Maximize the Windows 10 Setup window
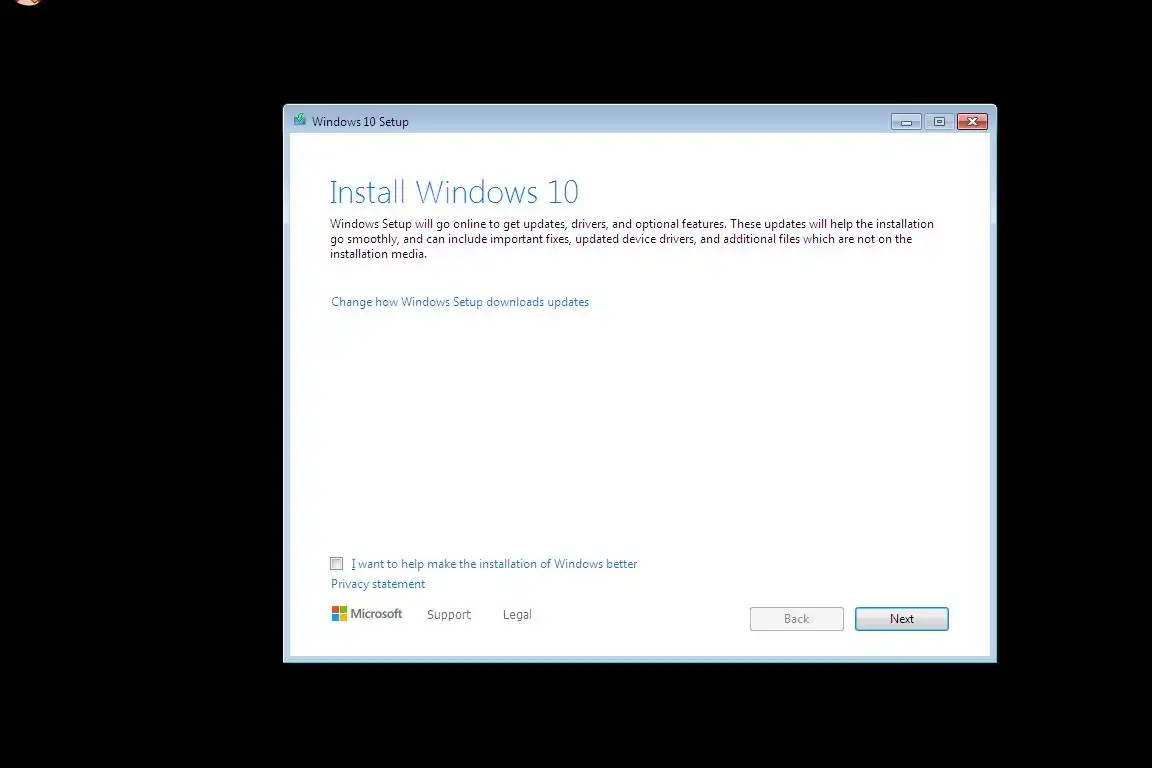 tap(939, 122)
